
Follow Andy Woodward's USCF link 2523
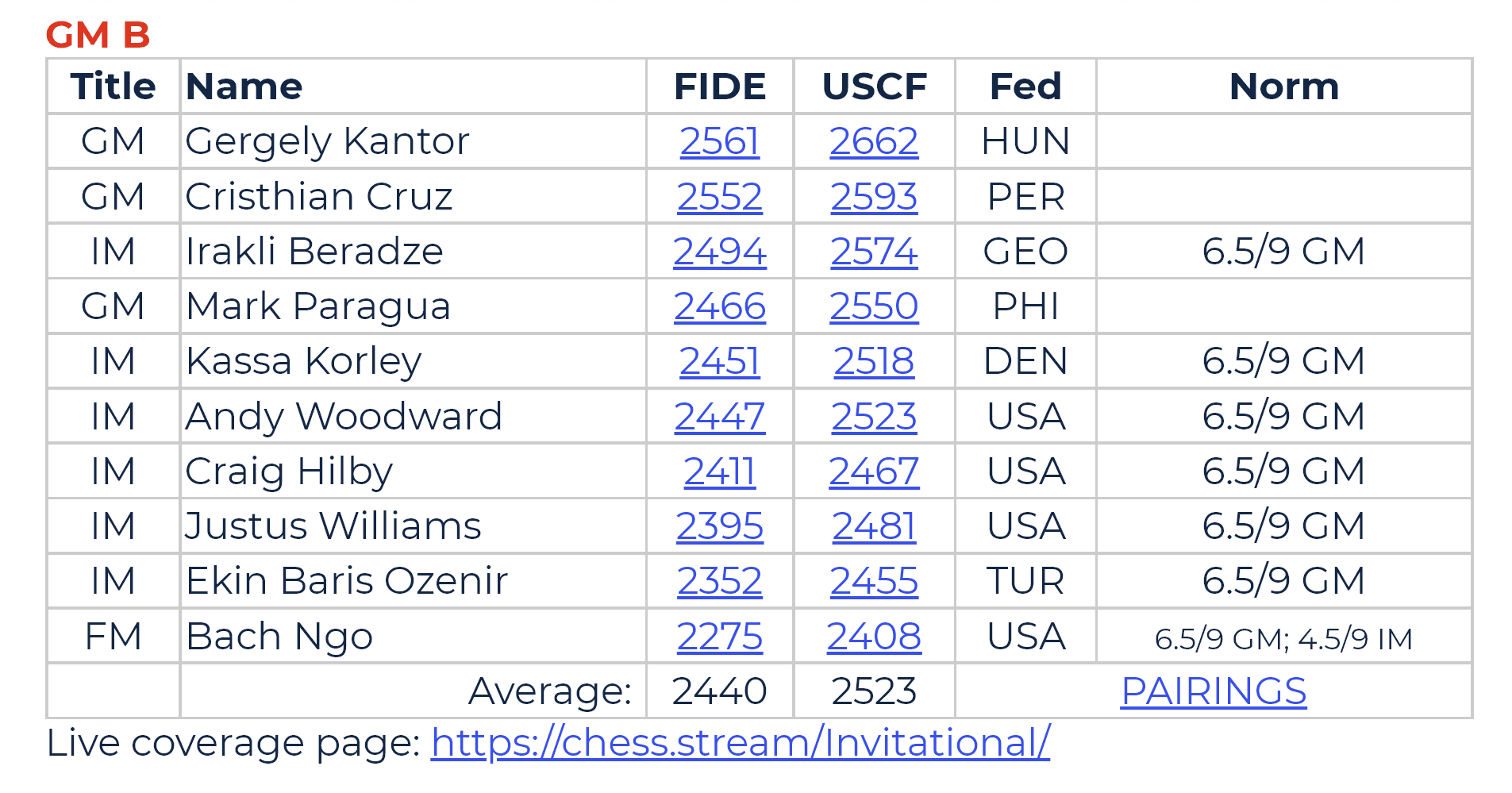pos(874,416)
